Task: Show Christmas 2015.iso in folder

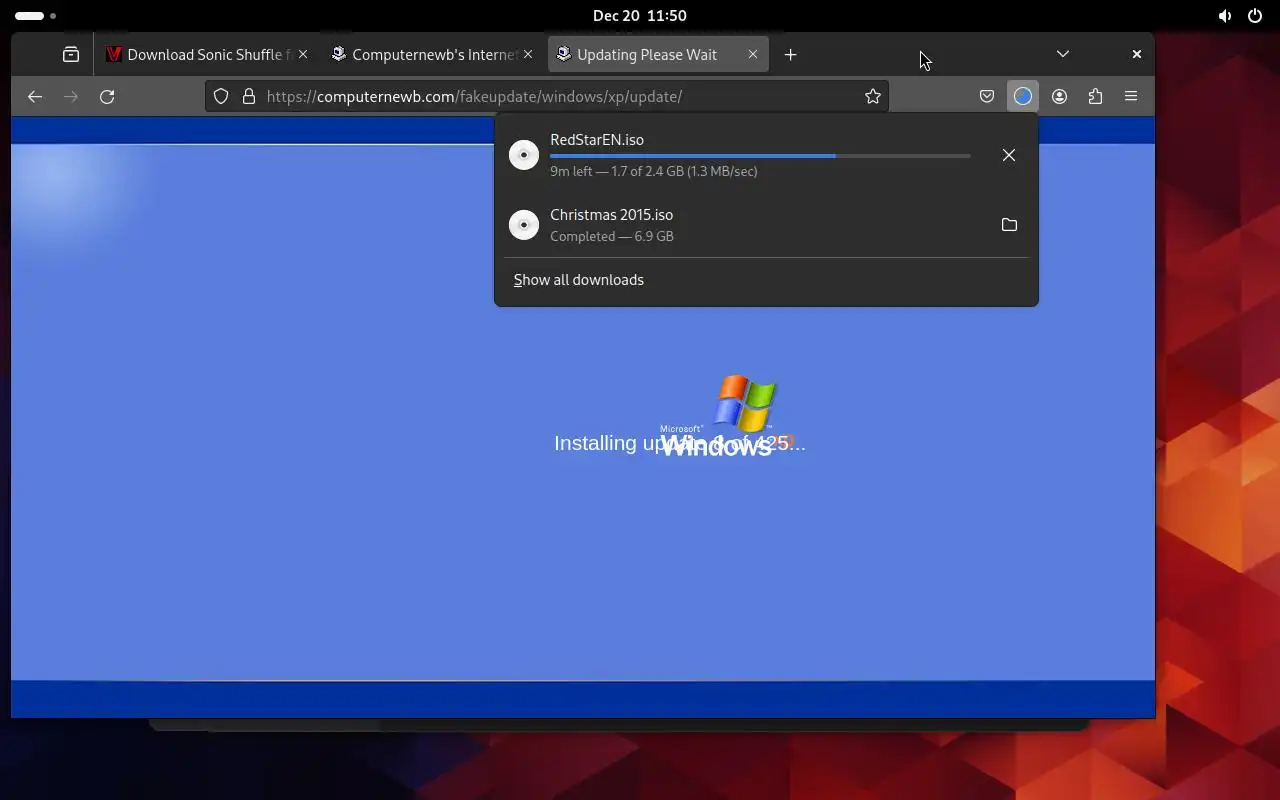Action: click(1009, 225)
